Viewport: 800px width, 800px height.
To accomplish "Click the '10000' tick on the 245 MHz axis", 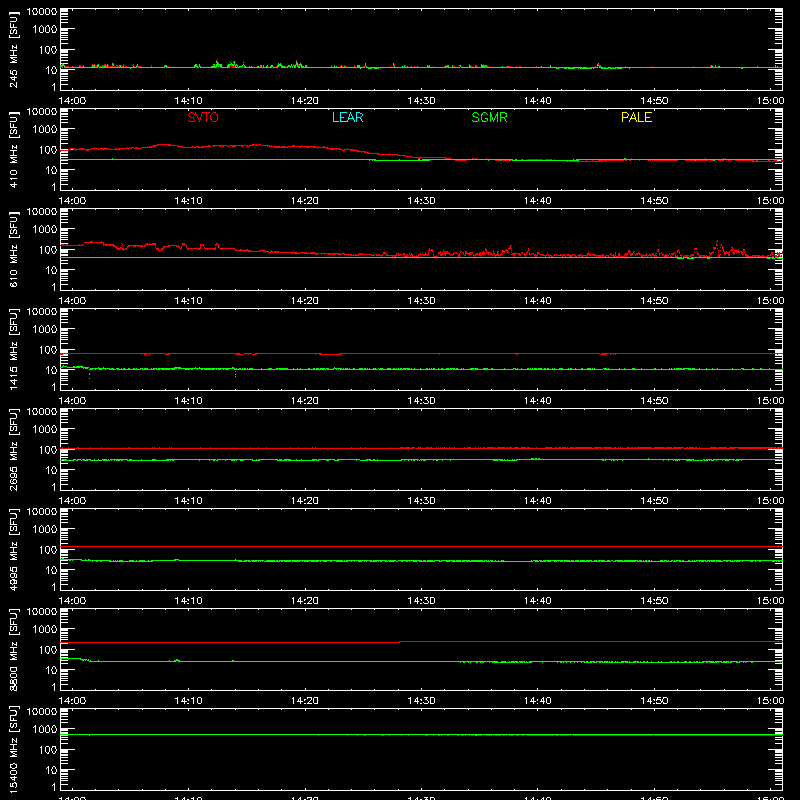I will [x=42, y=12].
